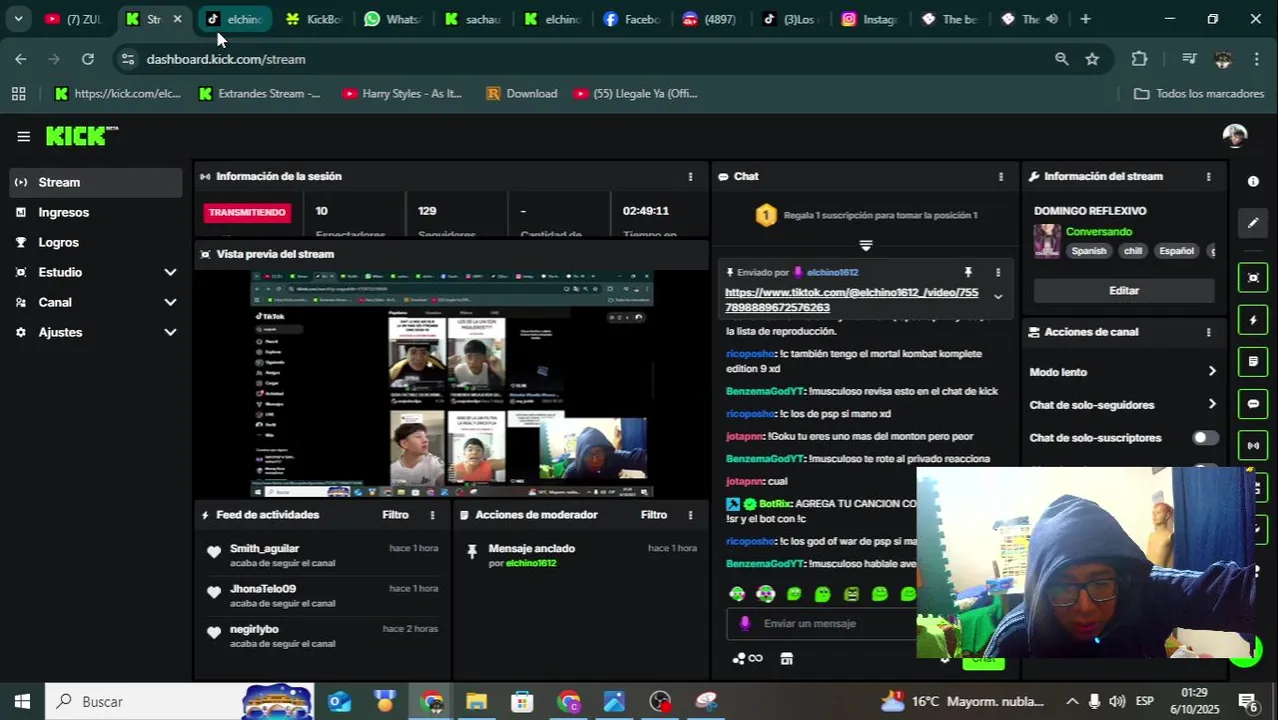Screen dimensions: 1278x720
Task: Open the Chrome zoom magnifier icon
Action: (x=1061, y=59)
